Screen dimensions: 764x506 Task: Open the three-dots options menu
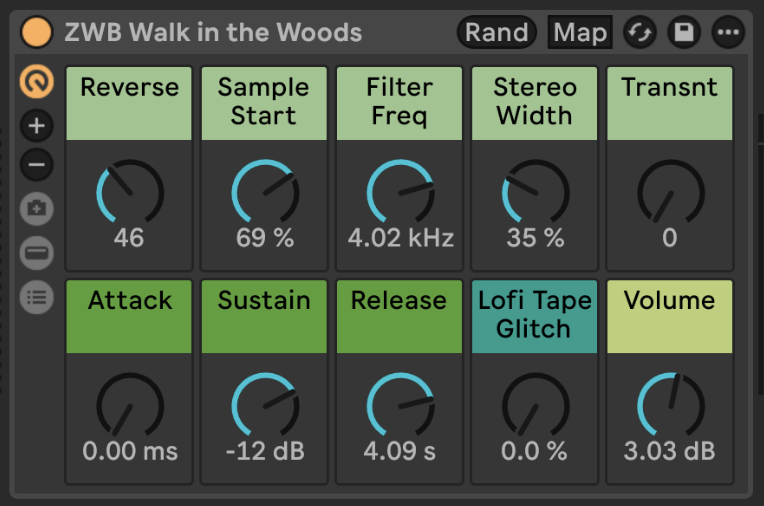[x=728, y=32]
